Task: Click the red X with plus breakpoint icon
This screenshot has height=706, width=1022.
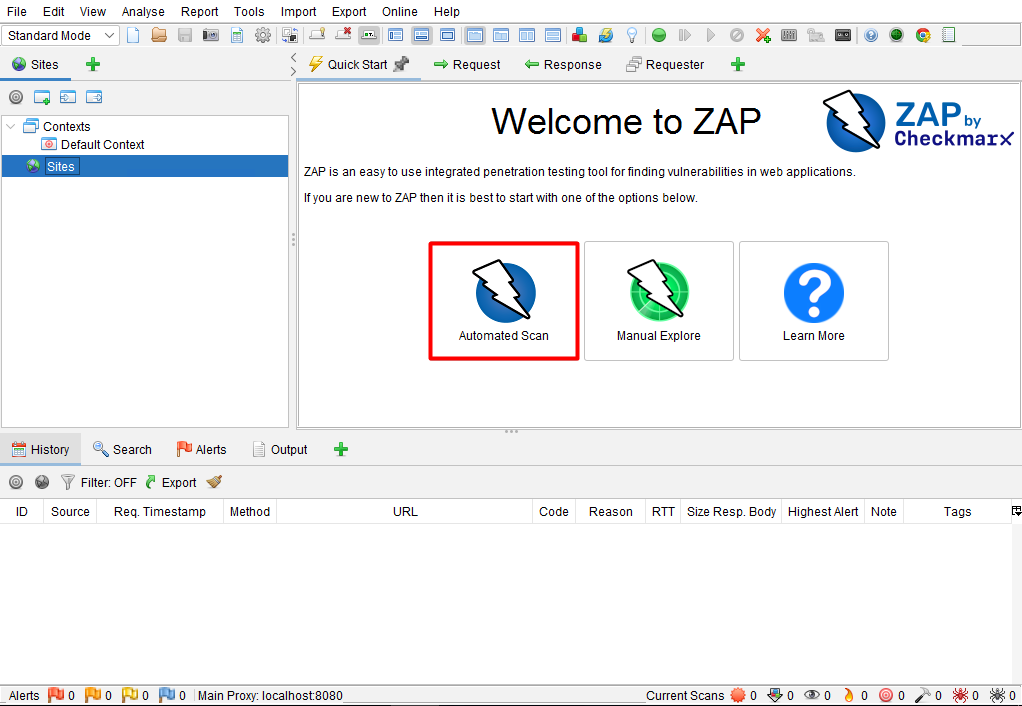Action: (x=763, y=35)
